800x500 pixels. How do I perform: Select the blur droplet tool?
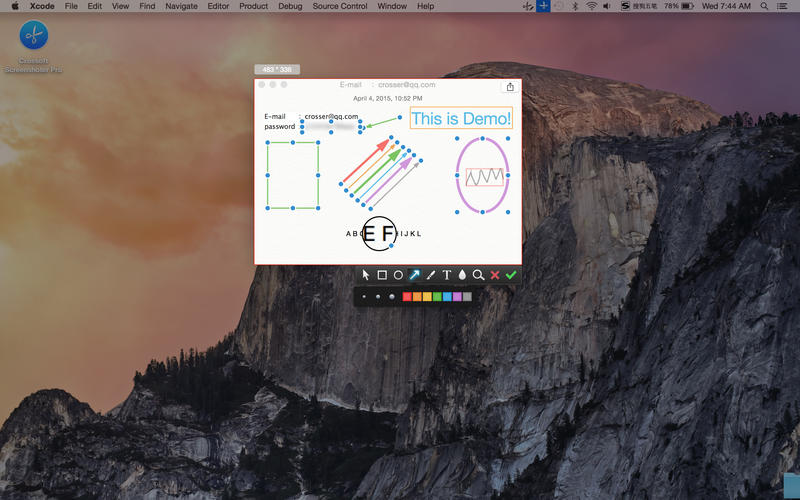pos(463,275)
